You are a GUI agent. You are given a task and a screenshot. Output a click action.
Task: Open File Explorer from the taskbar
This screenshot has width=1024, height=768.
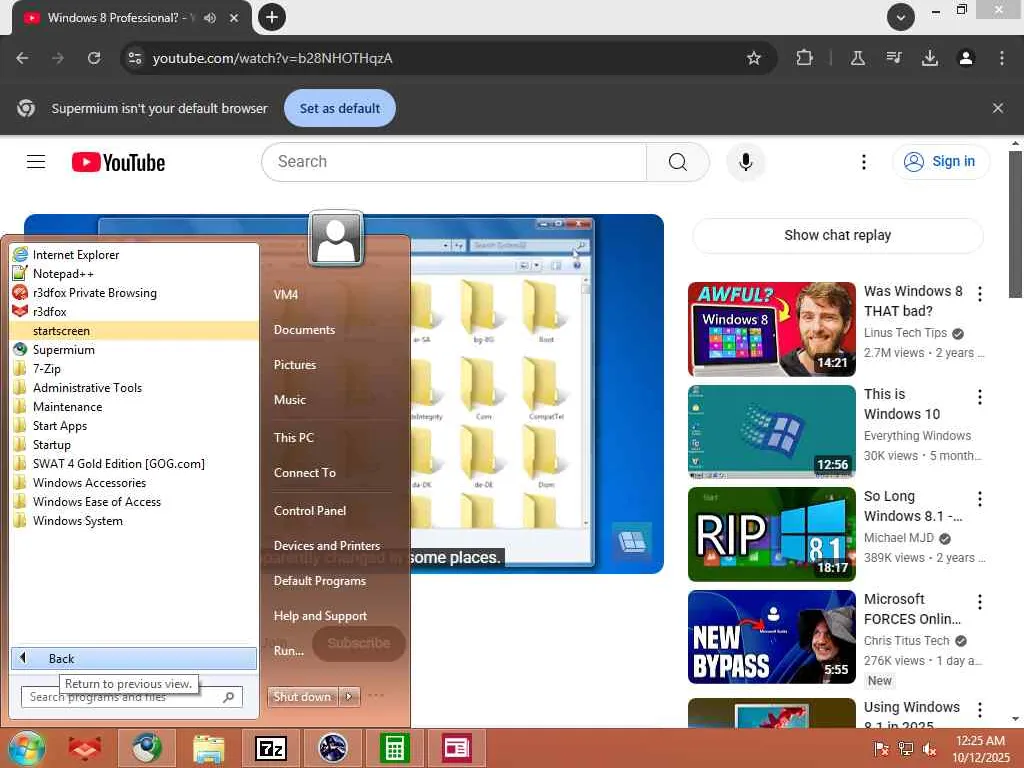pos(209,748)
